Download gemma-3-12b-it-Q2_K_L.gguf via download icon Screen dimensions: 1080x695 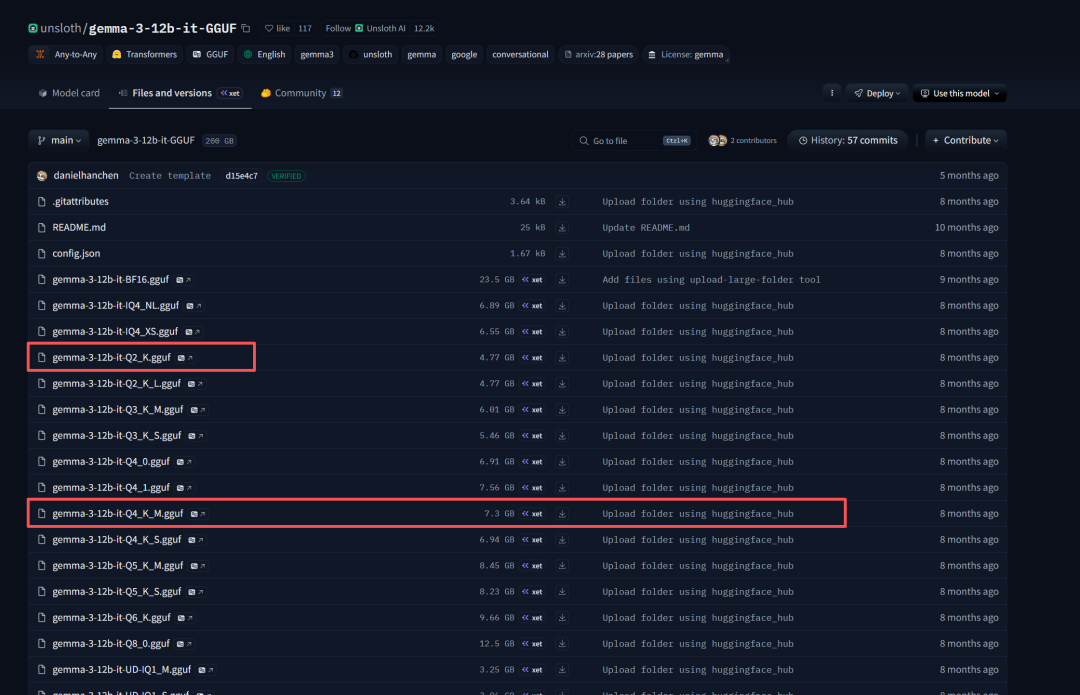click(562, 384)
